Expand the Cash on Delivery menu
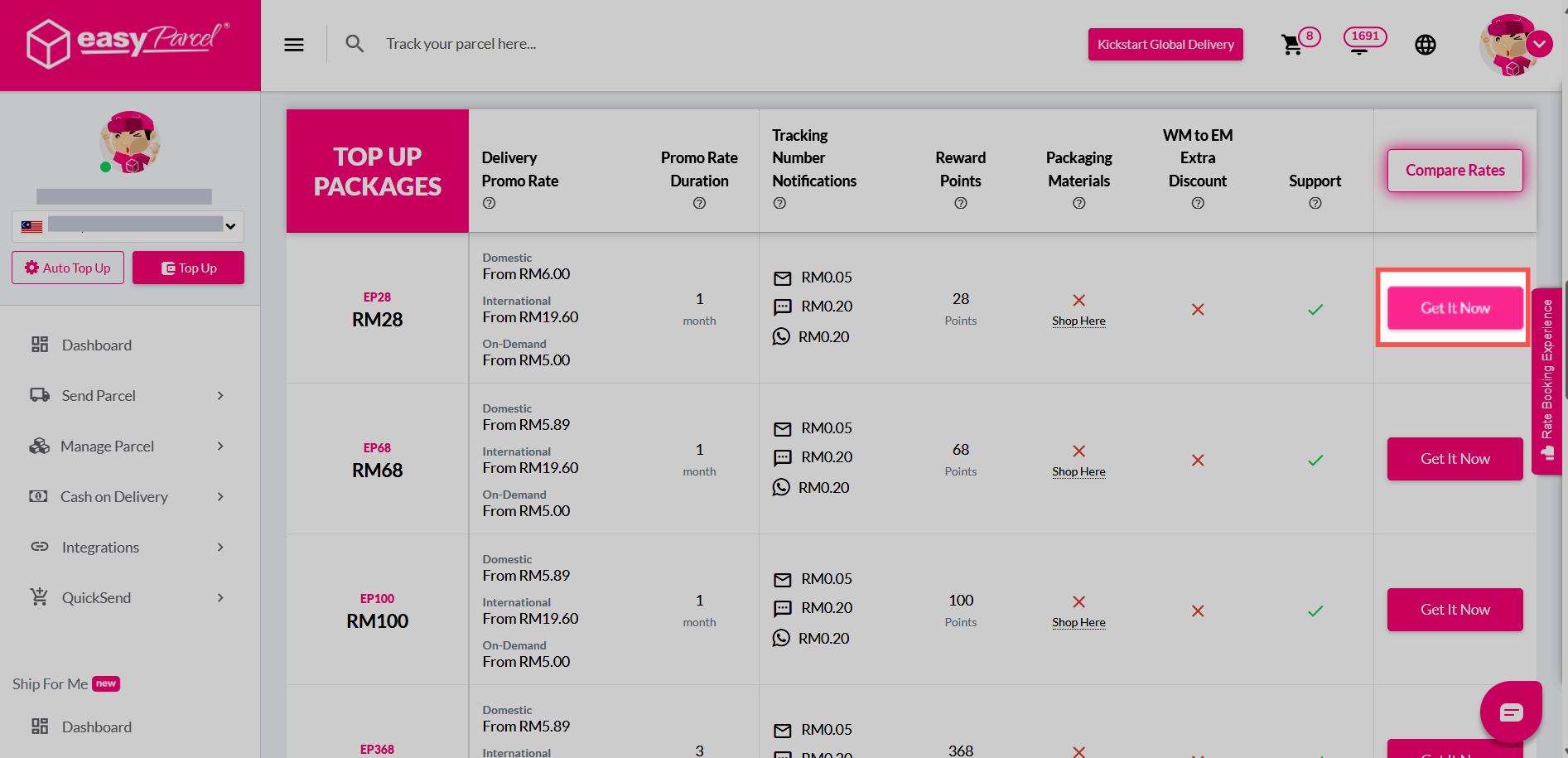This screenshot has height=758, width=1568. 128,497
